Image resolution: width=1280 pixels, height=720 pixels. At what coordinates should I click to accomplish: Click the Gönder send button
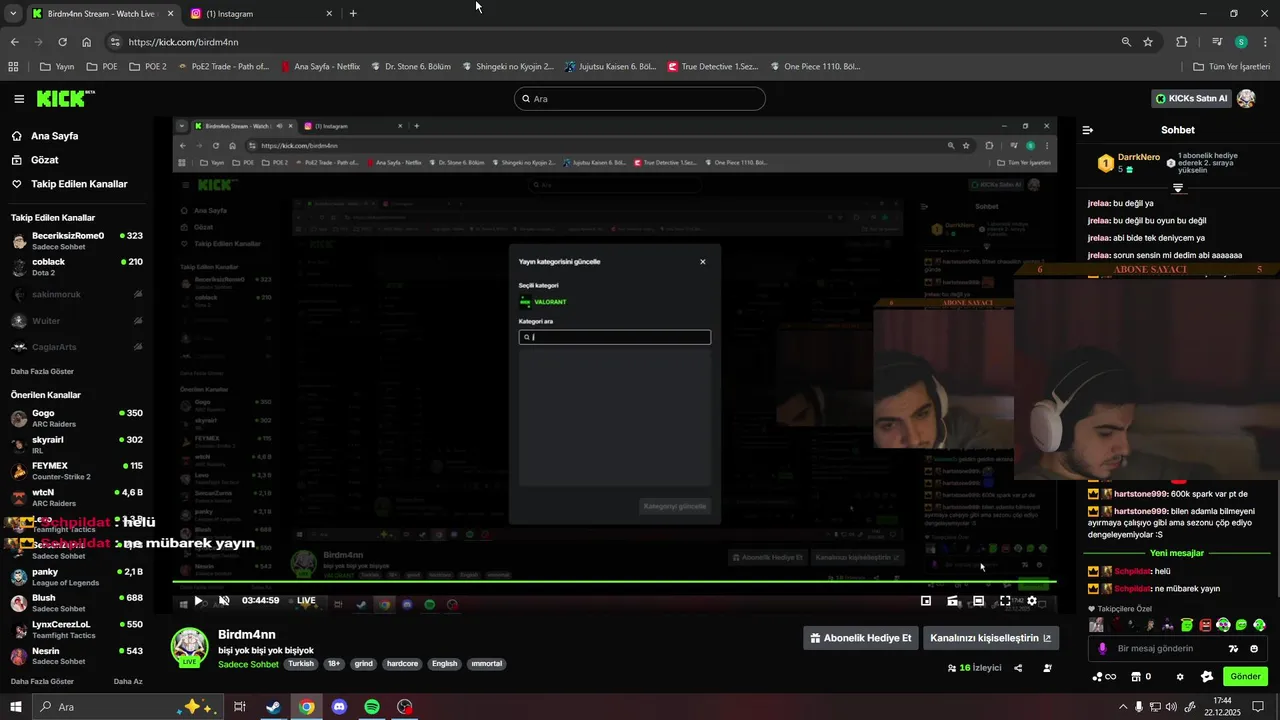1246,677
